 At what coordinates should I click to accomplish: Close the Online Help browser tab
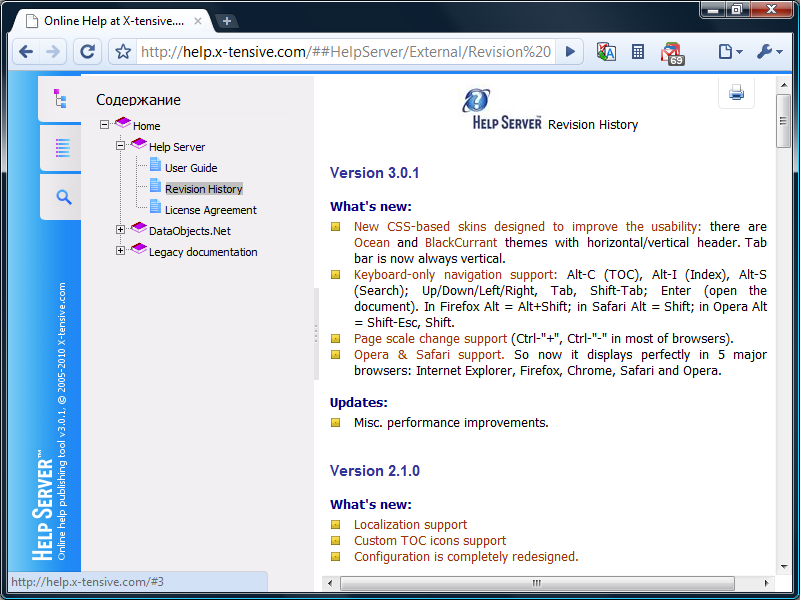[x=198, y=21]
